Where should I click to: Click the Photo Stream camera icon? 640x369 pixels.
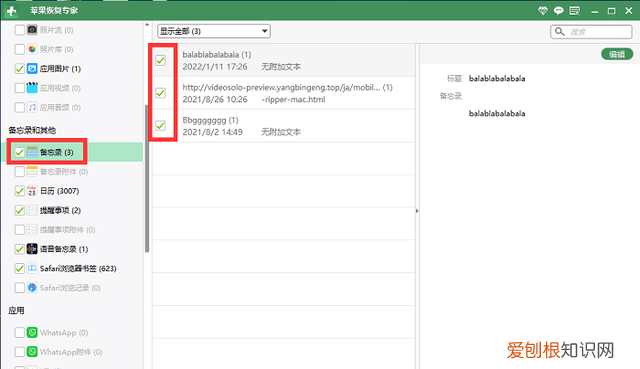(x=32, y=30)
